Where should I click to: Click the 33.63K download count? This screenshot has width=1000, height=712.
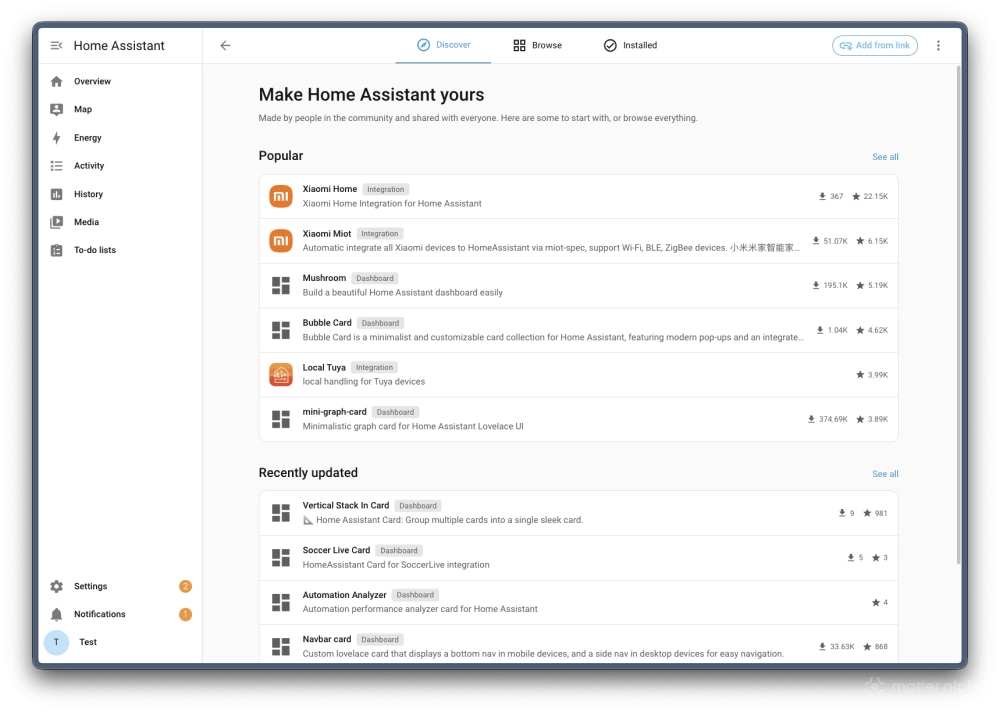click(836, 646)
